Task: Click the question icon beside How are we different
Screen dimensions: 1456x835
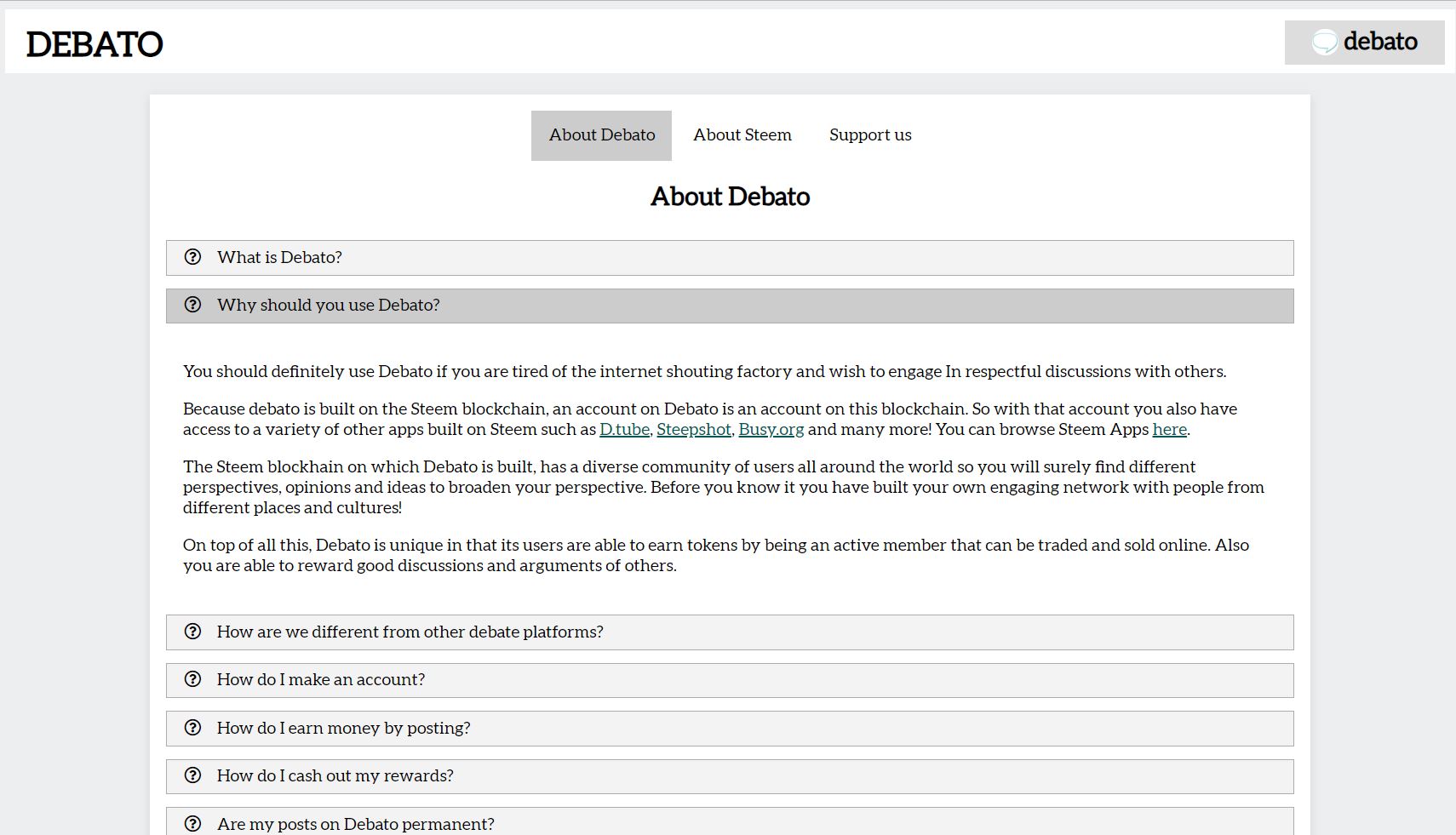Action: (193, 632)
